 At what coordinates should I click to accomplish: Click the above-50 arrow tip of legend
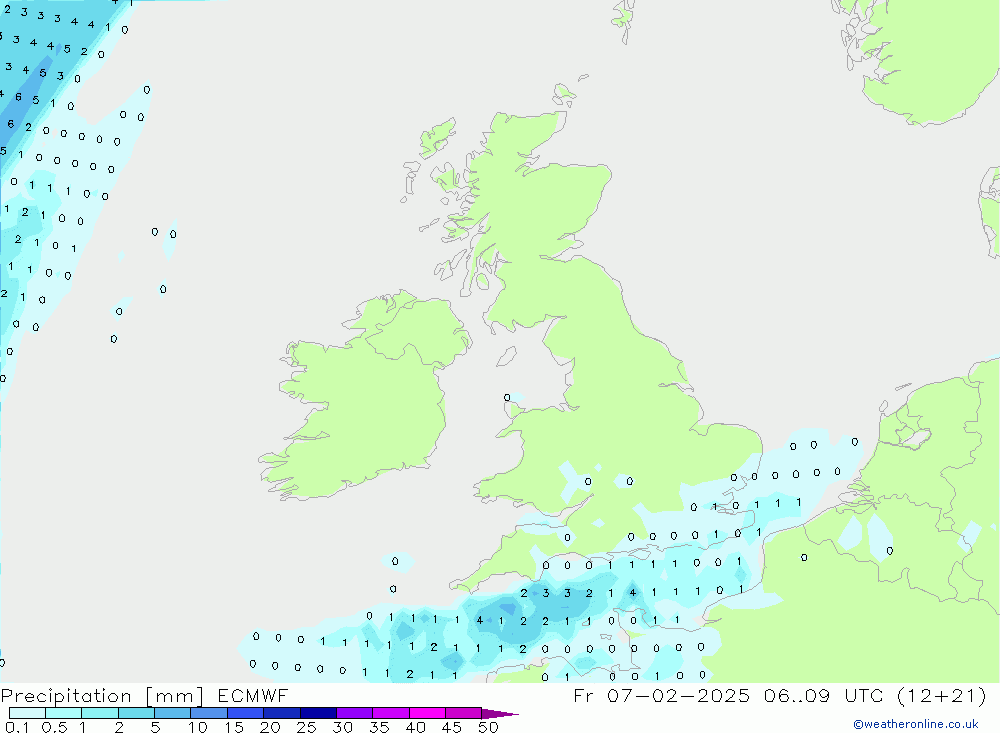(500, 714)
